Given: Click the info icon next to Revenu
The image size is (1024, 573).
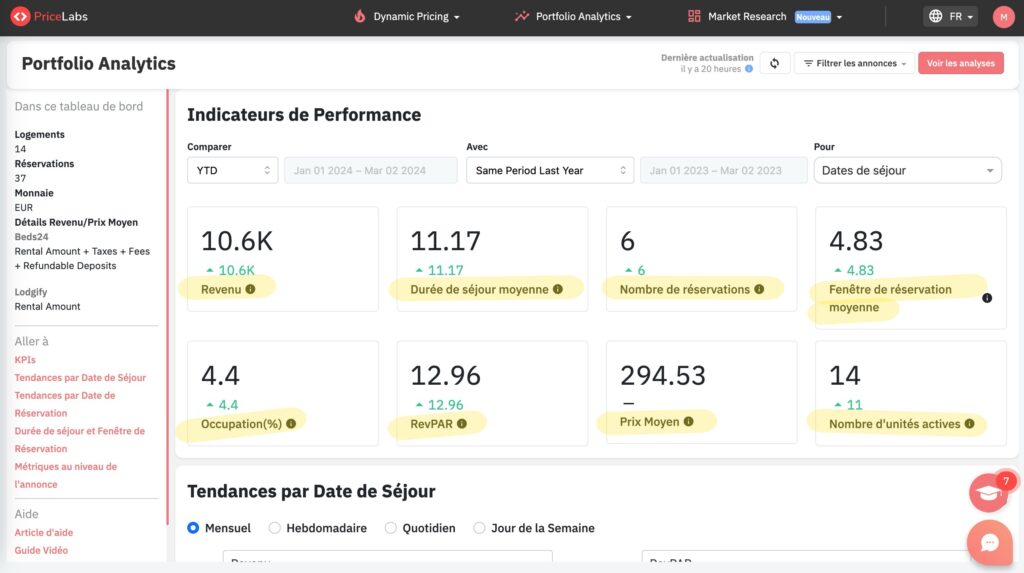Looking at the screenshot, I should click(250, 289).
